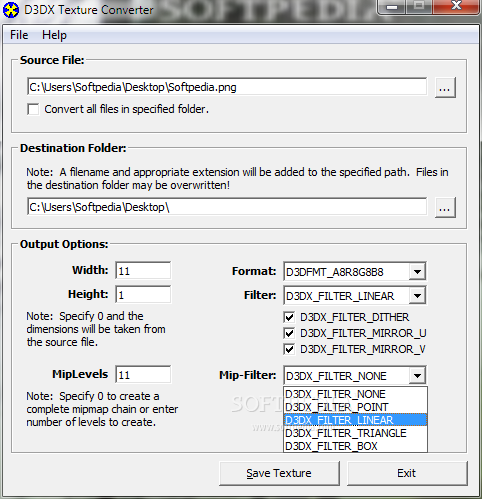Click the Exit button
Screen dimensions: 482x499
407,473
